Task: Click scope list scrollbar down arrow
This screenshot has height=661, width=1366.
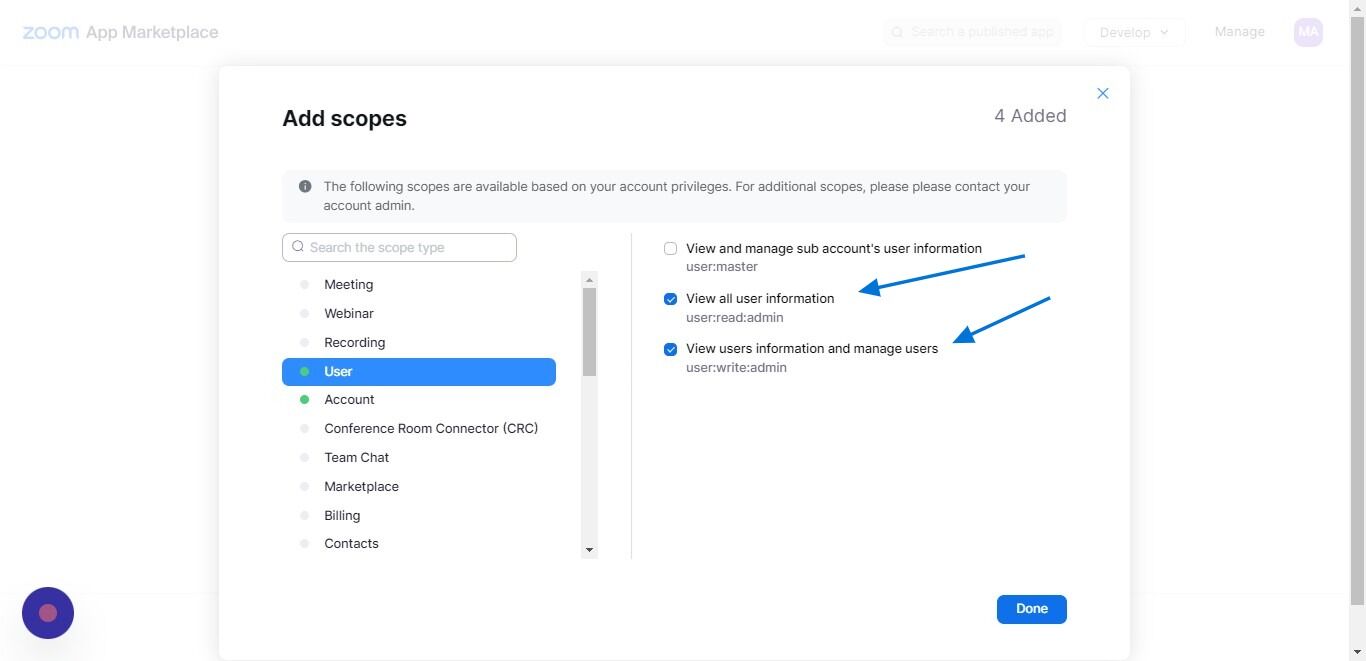Action: (589, 550)
